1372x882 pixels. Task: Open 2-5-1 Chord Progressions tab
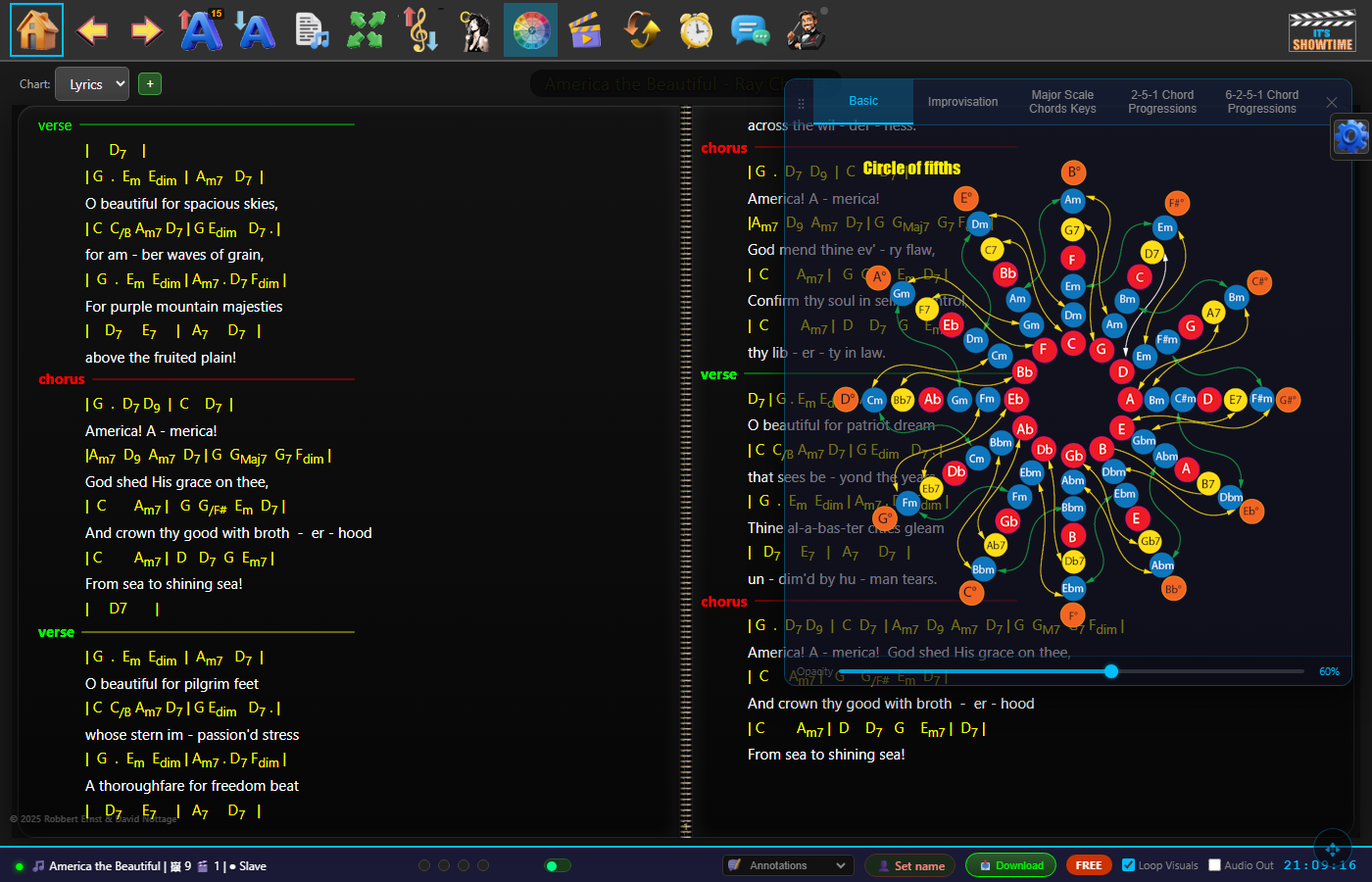pyautogui.click(x=1162, y=102)
